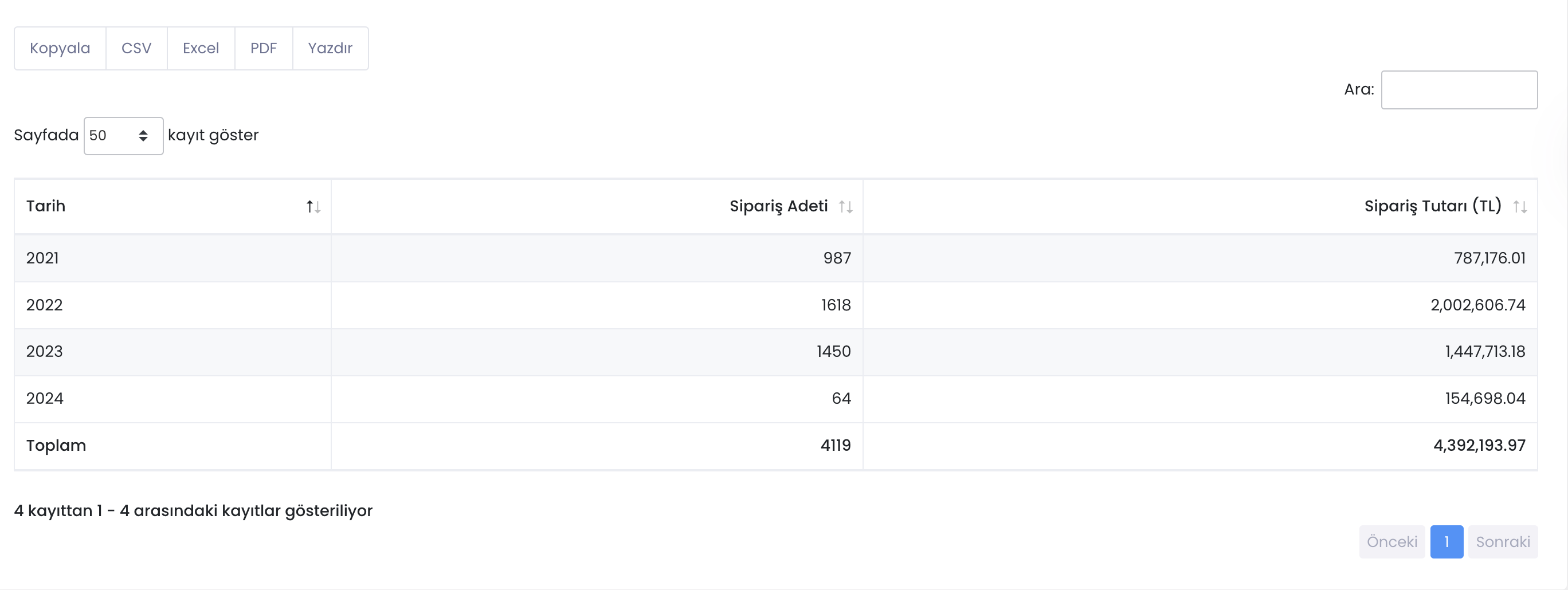Image resolution: width=1568 pixels, height=590 pixels.
Task: Open the records-per-page dropdown showing 50
Action: tap(124, 136)
